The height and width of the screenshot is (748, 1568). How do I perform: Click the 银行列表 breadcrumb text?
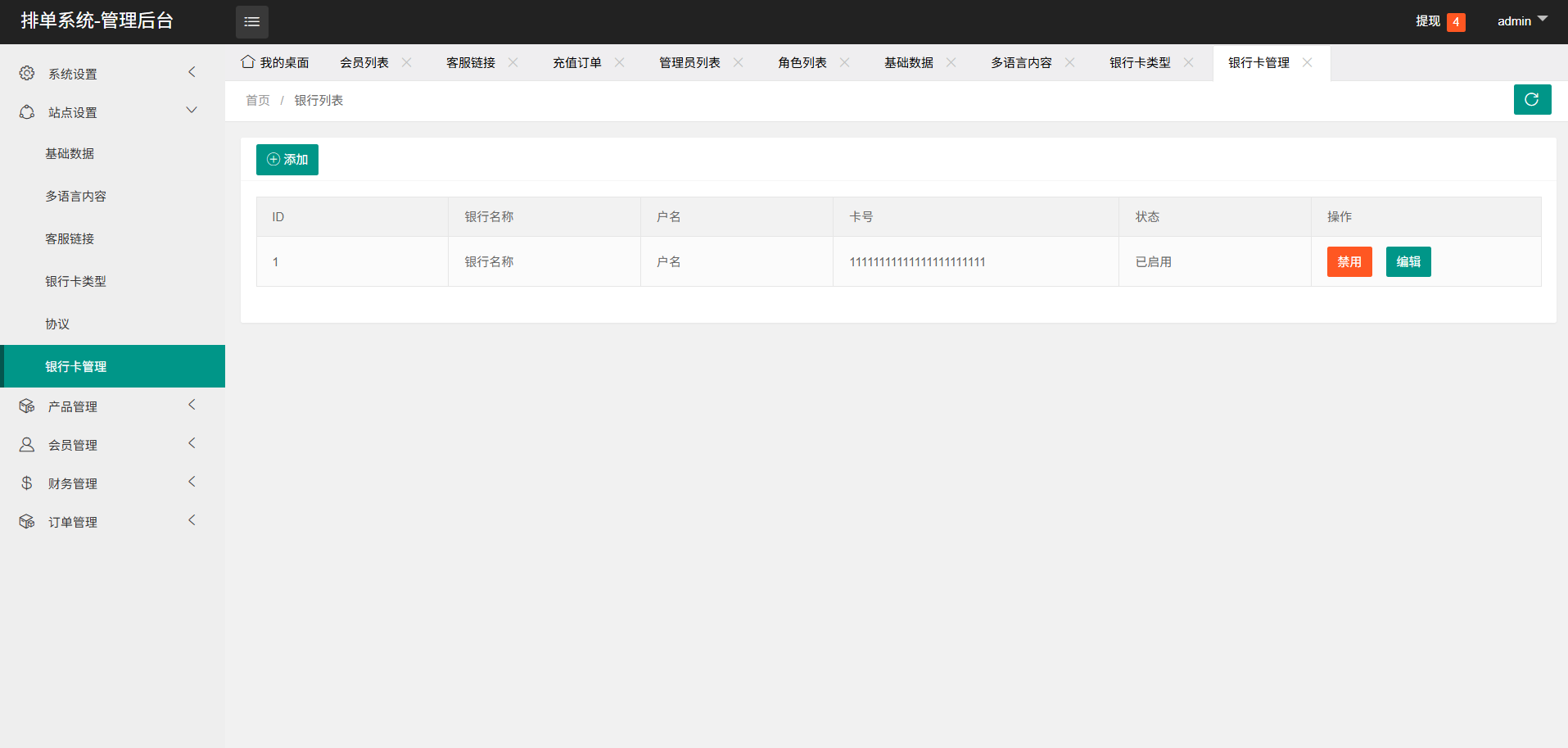click(319, 100)
